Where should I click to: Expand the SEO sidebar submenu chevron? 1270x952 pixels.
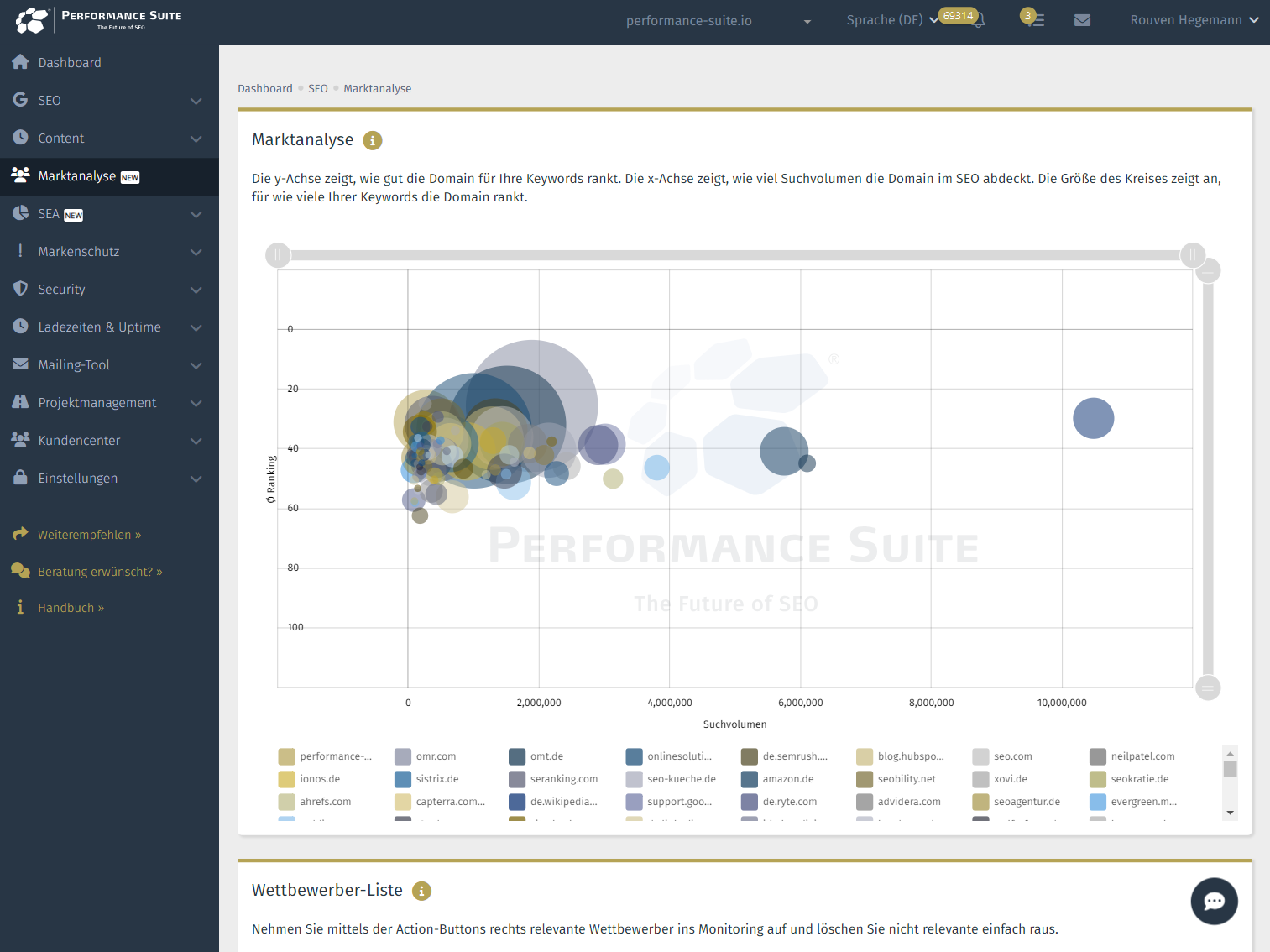[196, 101]
